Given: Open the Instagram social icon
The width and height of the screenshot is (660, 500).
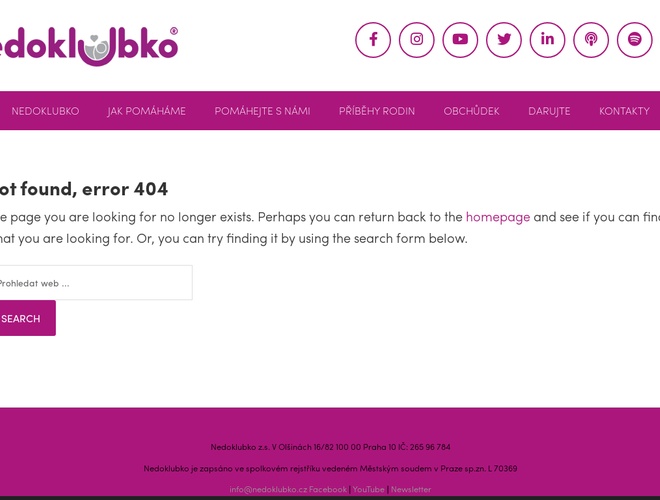Looking at the screenshot, I should tap(416, 40).
